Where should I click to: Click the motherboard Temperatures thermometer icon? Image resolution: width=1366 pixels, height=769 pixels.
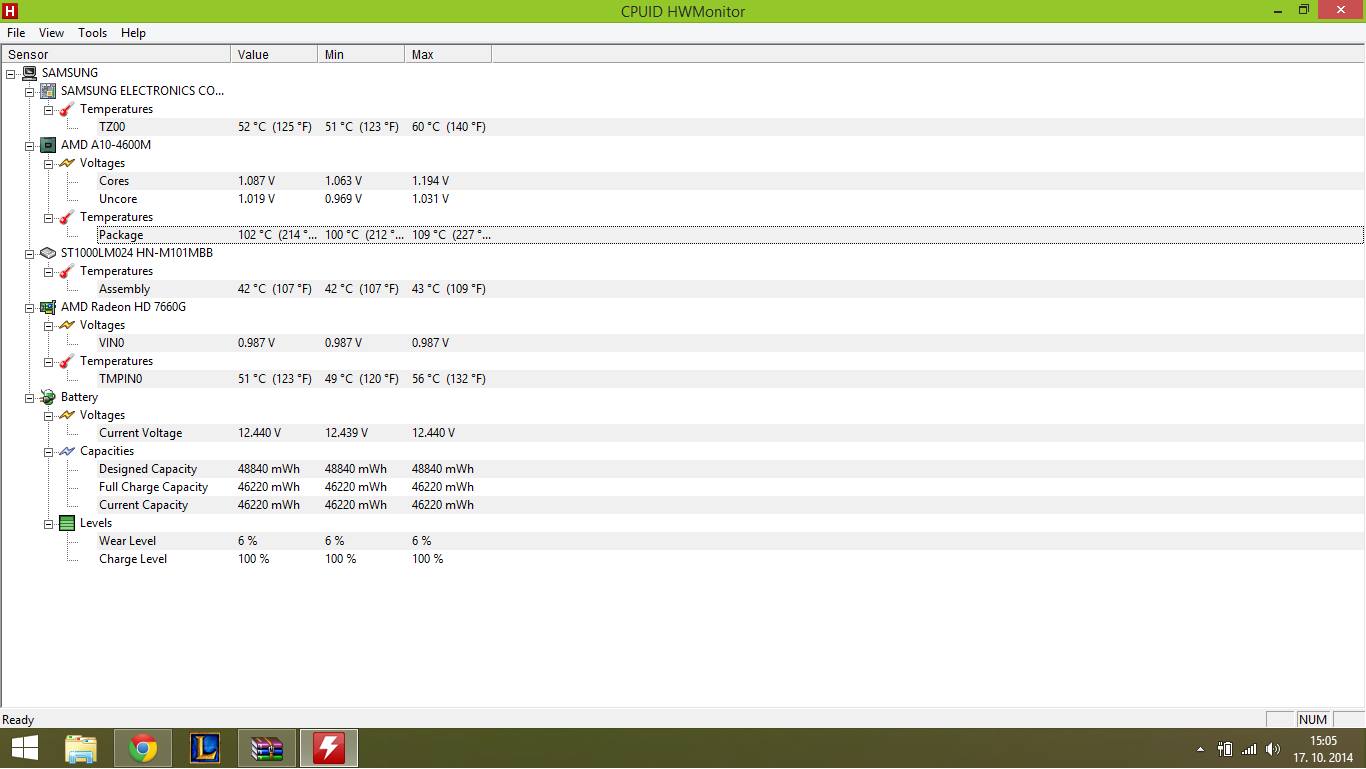pyautogui.click(x=67, y=109)
